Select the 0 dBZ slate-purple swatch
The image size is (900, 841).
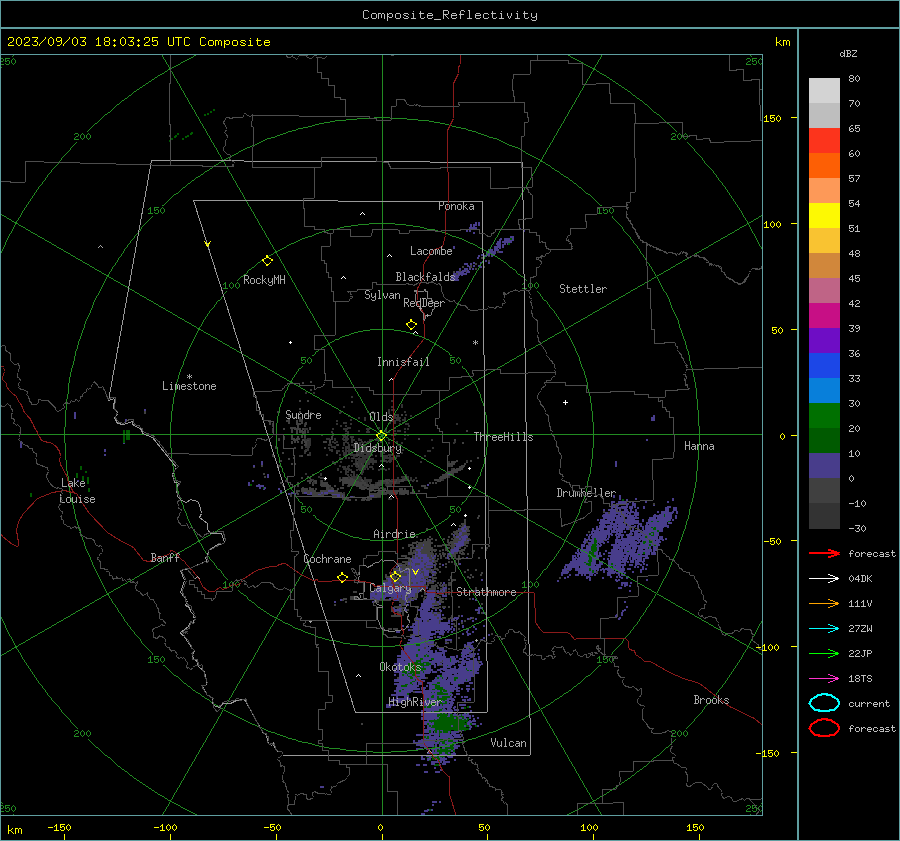coord(824,466)
